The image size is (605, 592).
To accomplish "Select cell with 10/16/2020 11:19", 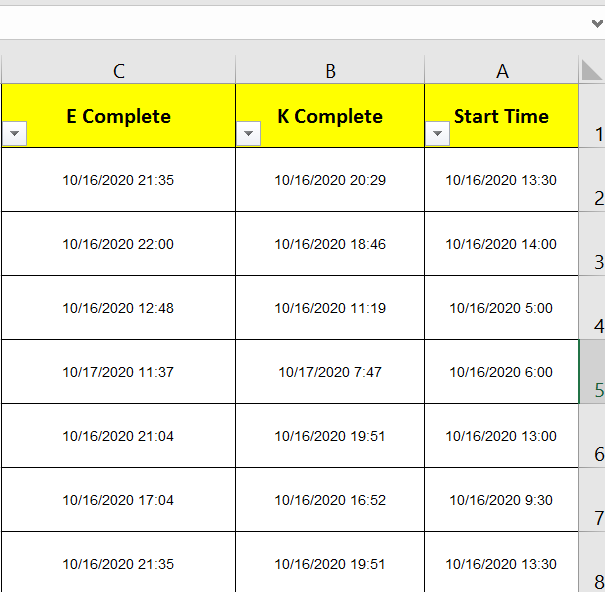I will [330, 308].
